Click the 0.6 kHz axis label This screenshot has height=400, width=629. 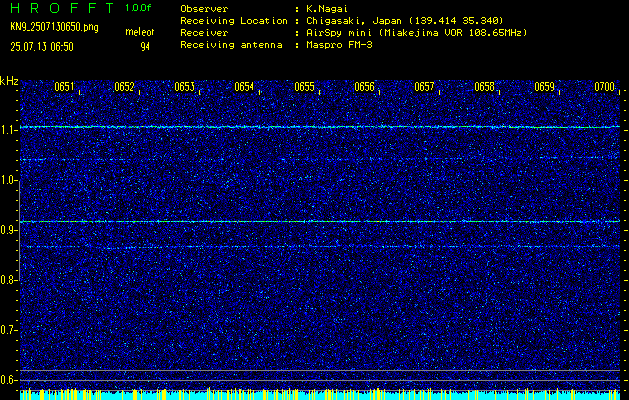pyautogui.click(x=7, y=380)
